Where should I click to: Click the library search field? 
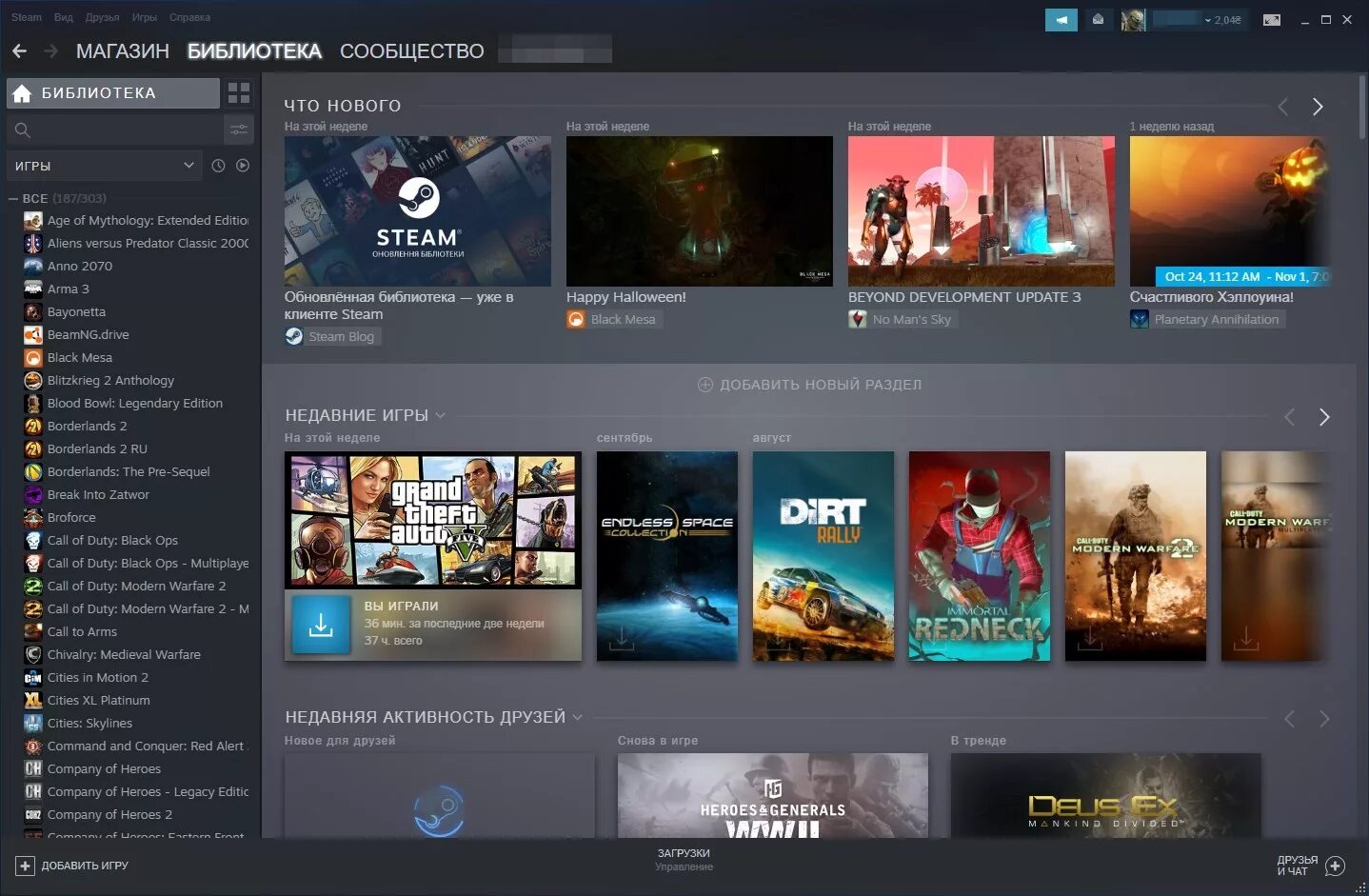pos(114,129)
